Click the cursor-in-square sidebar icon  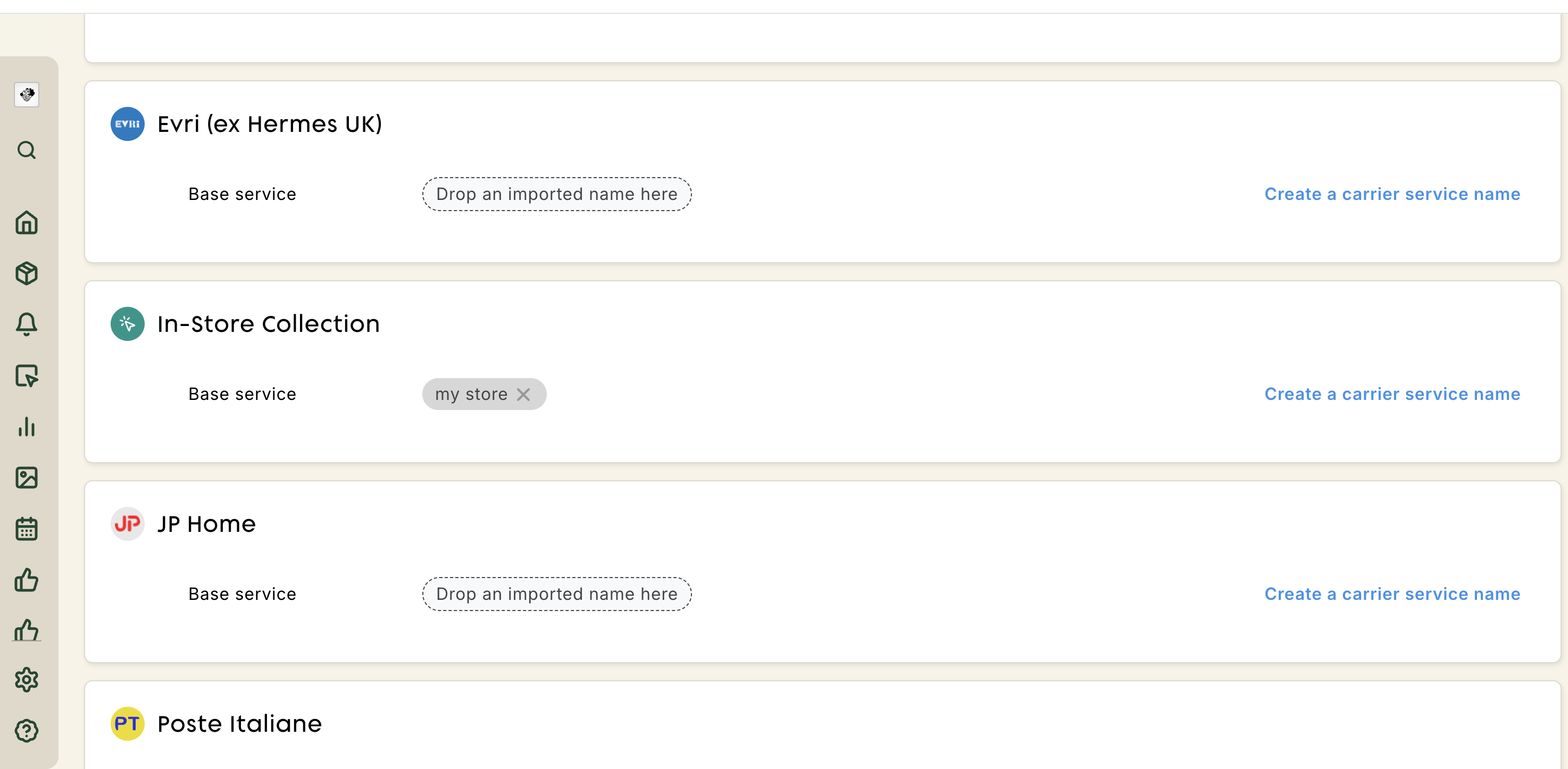point(26,375)
